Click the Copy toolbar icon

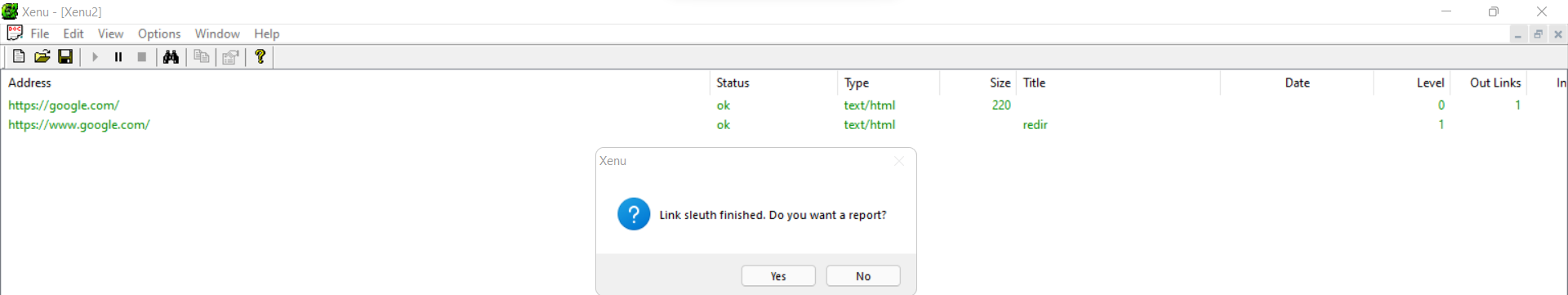(201, 56)
